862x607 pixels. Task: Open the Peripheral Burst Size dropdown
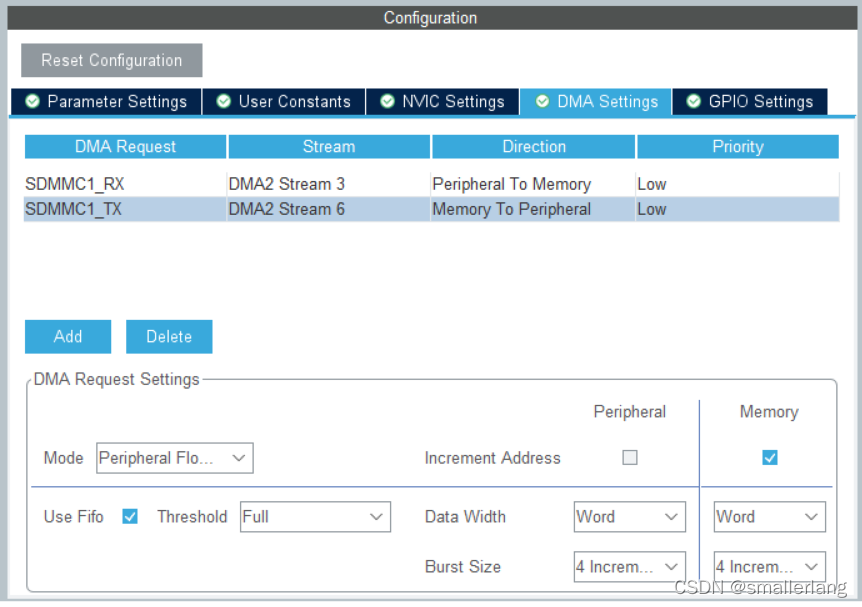(x=629, y=567)
